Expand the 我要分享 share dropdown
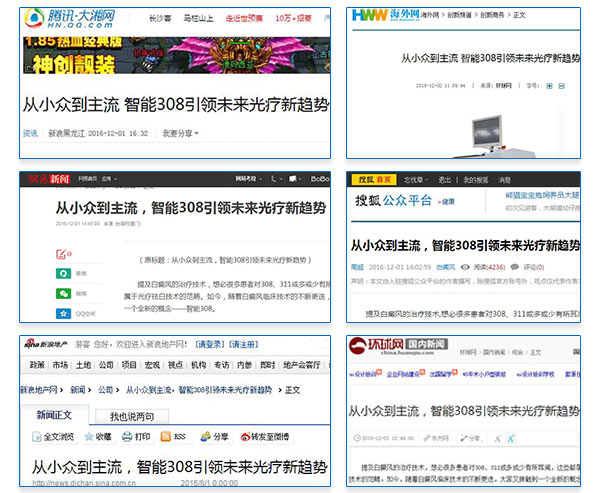Screen dimensions: 600x493 point(180,133)
